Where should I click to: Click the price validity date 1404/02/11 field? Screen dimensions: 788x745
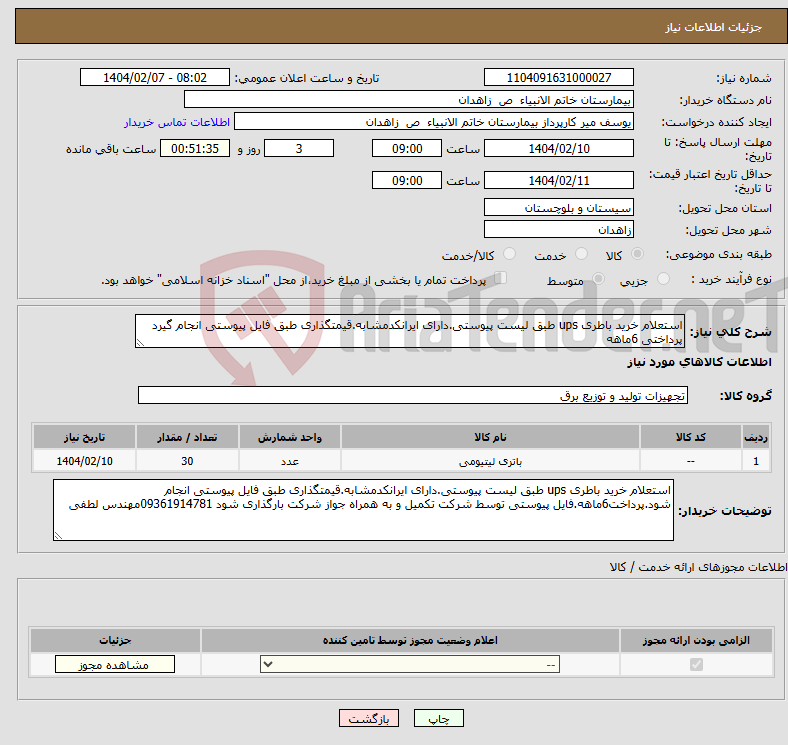559,180
